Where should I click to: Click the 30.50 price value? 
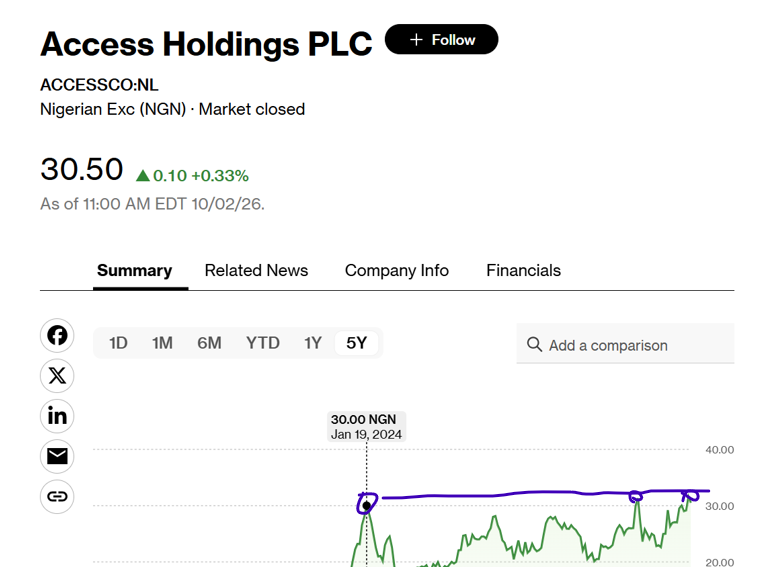[x=82, y=169]
